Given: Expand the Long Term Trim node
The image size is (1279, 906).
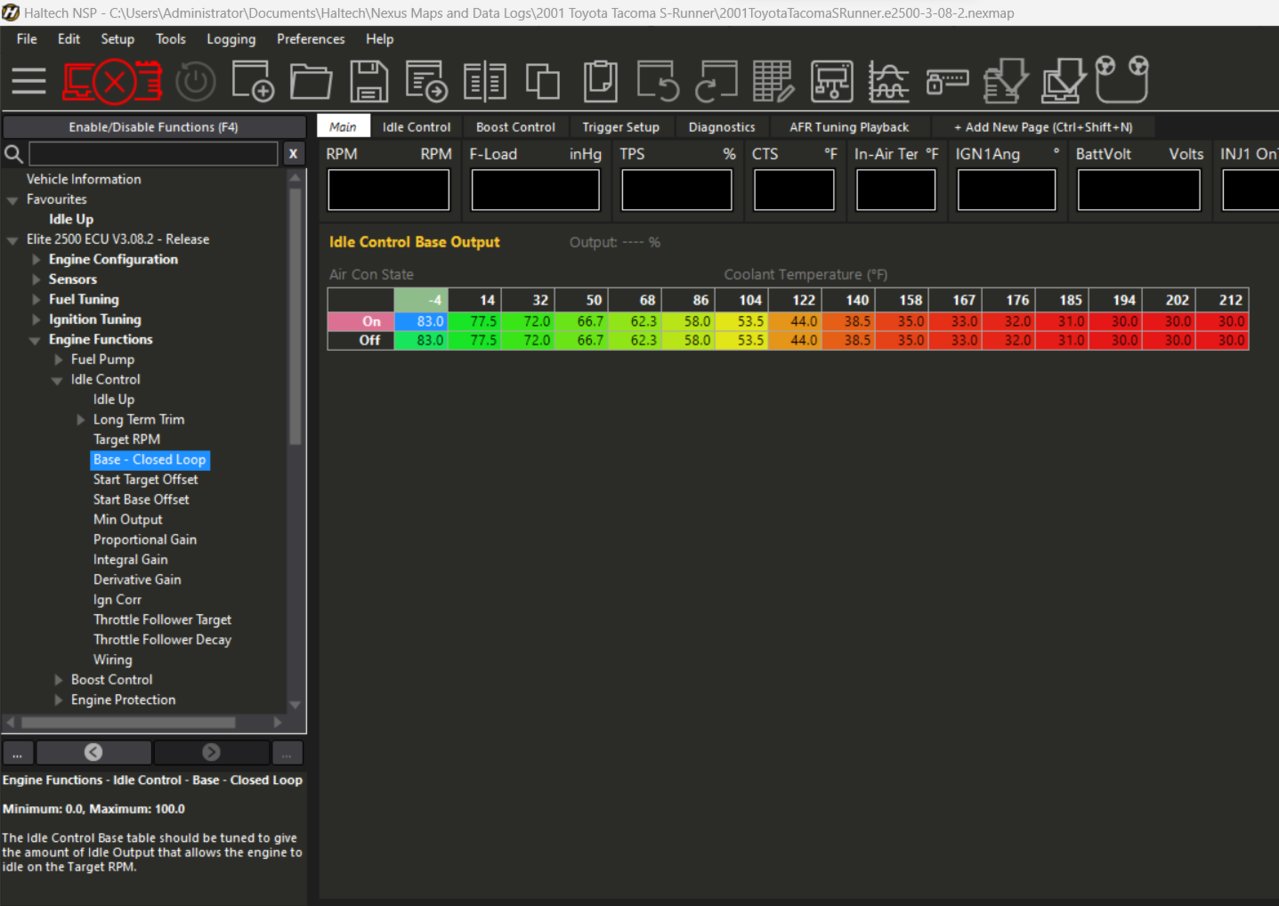Looking at the screenshot, I should [x=81, y=420].
